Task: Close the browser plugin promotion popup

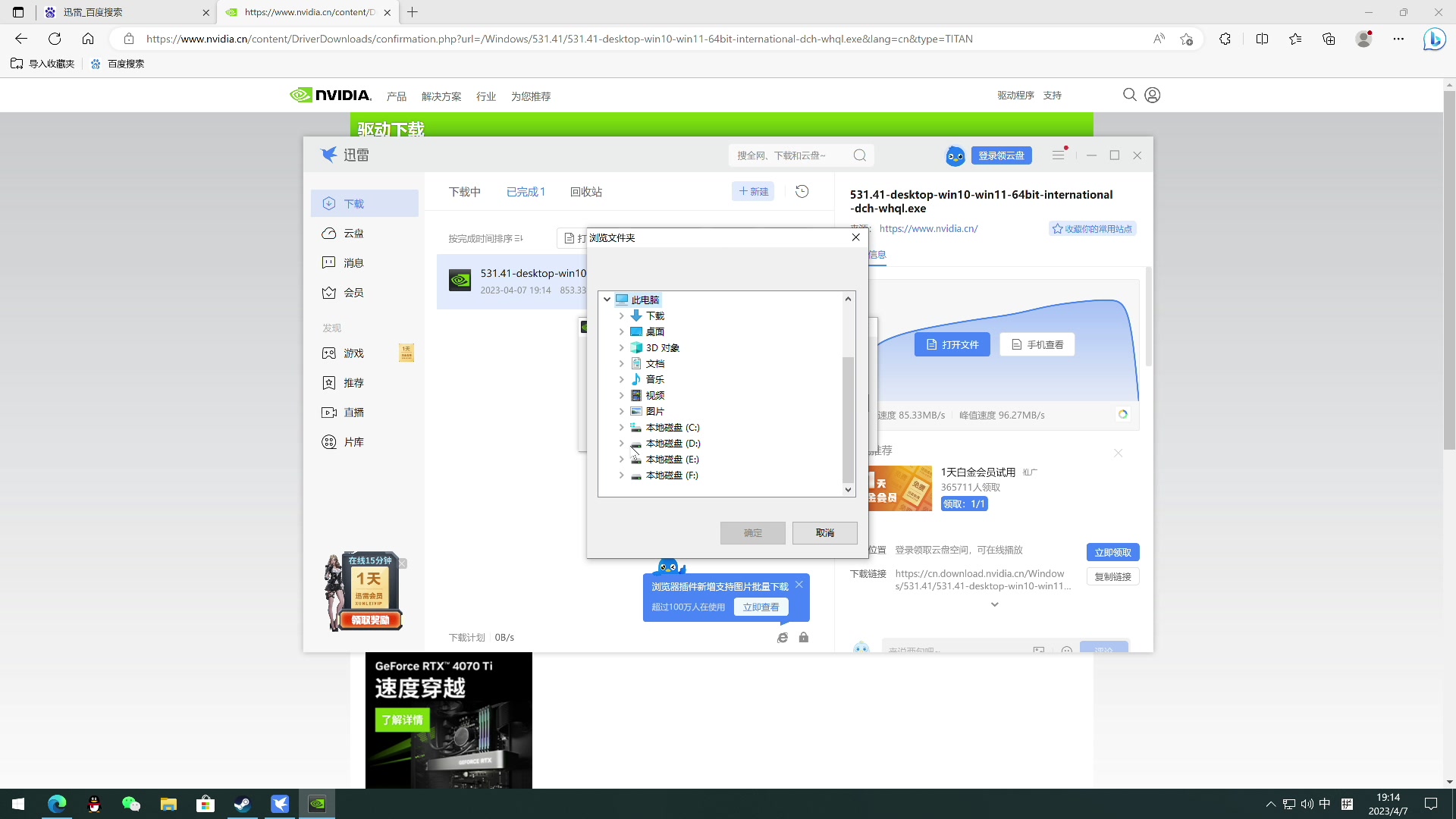Action: (x=799, y=585)
